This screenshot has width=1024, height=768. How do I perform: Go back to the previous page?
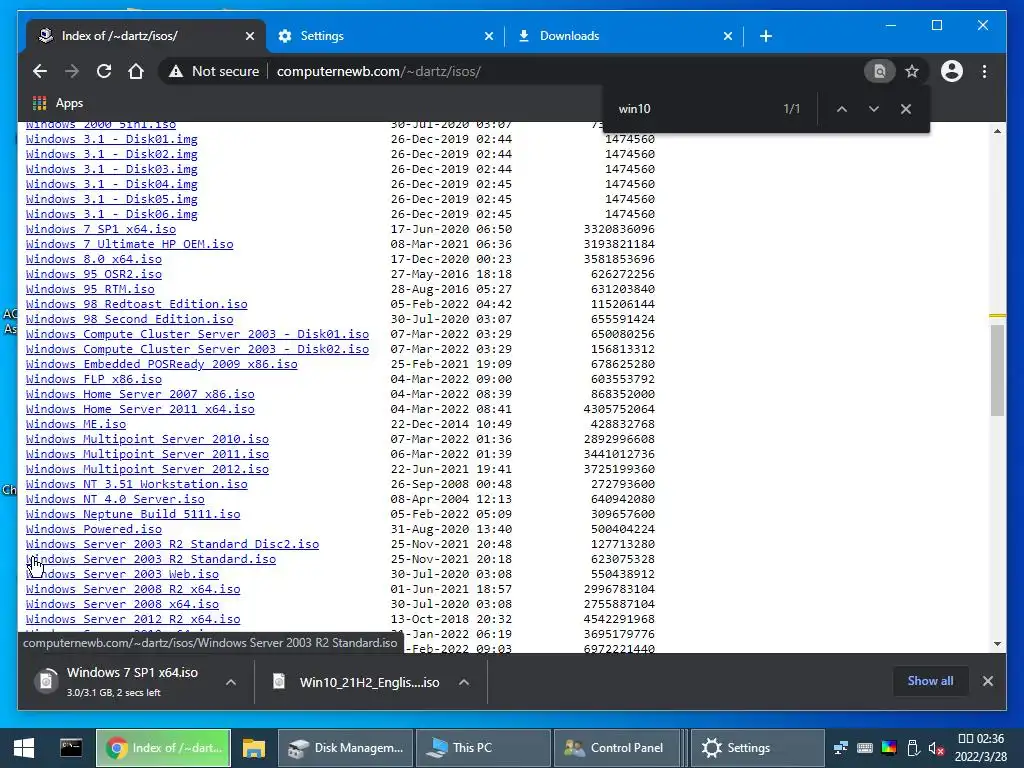[x=40, y=71]
